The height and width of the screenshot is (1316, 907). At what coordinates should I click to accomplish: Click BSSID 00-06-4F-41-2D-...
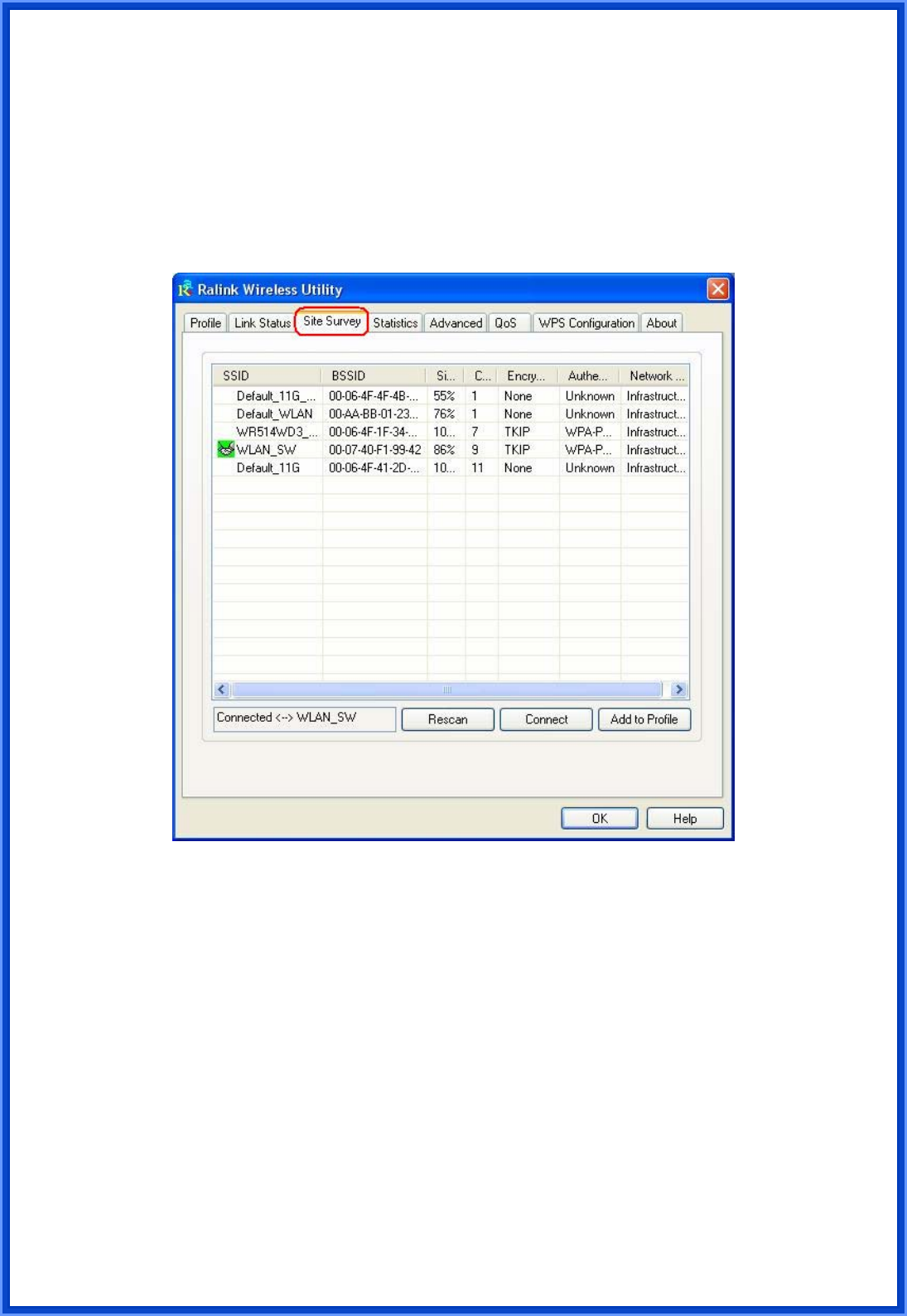tap(374, 468)
